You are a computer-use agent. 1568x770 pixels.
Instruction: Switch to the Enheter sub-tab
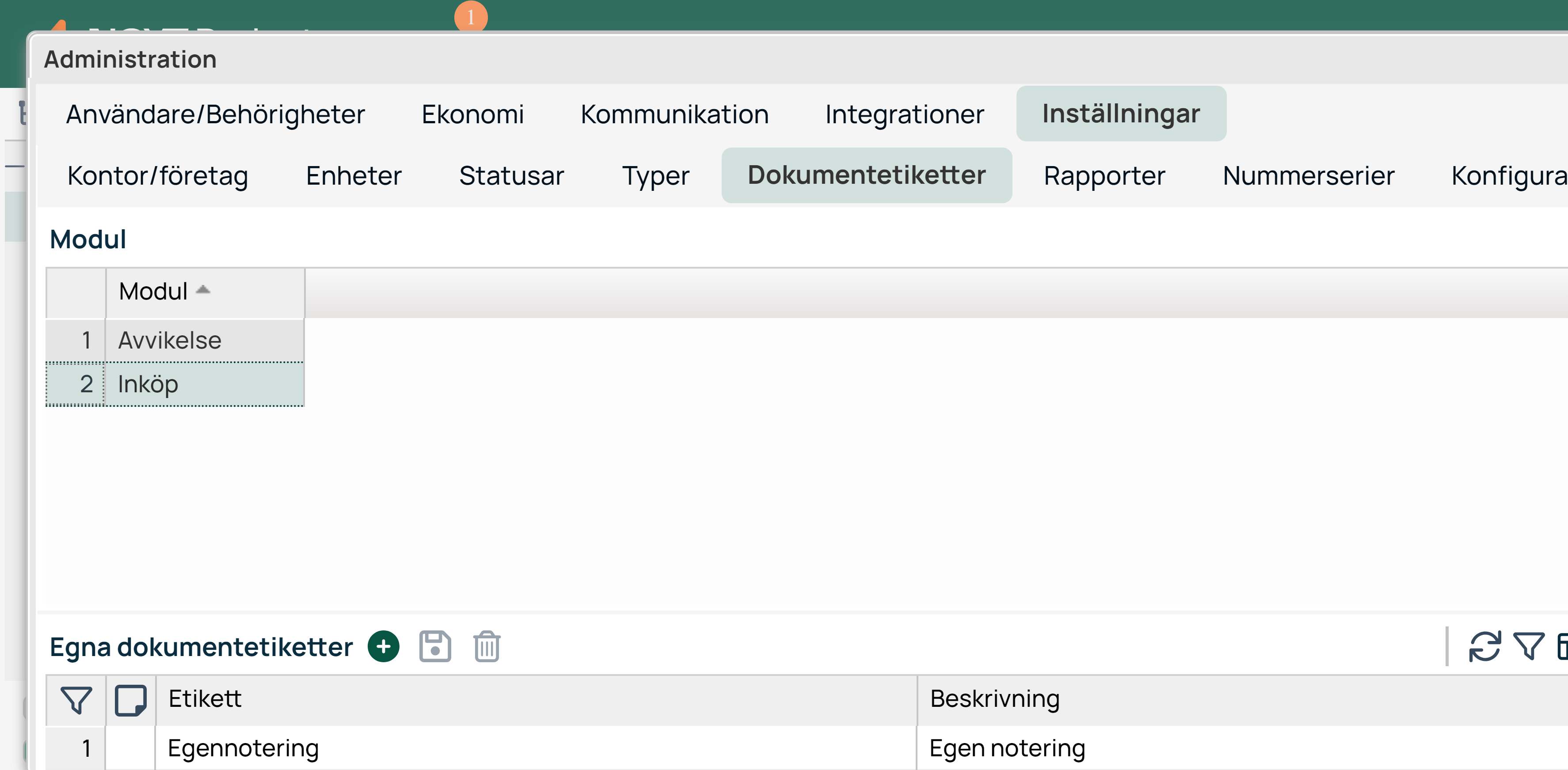[354, 176]
